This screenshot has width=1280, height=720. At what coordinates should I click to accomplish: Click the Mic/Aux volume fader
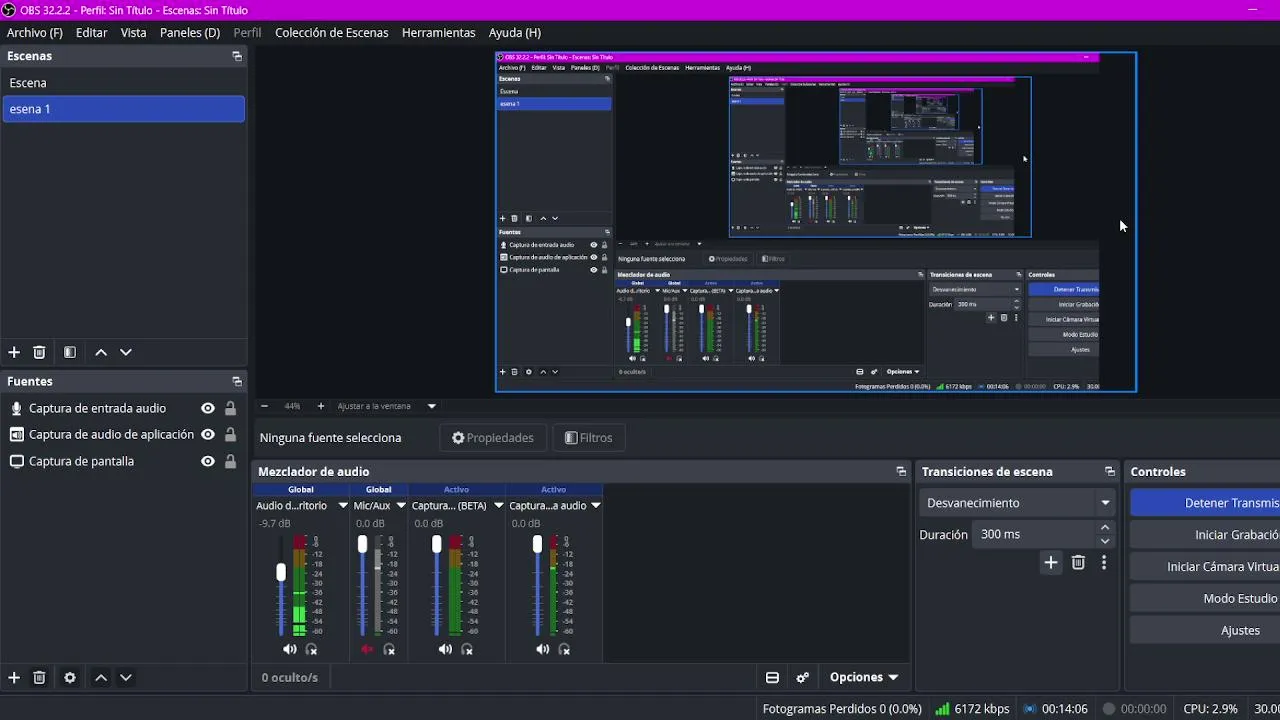point(362,544)
